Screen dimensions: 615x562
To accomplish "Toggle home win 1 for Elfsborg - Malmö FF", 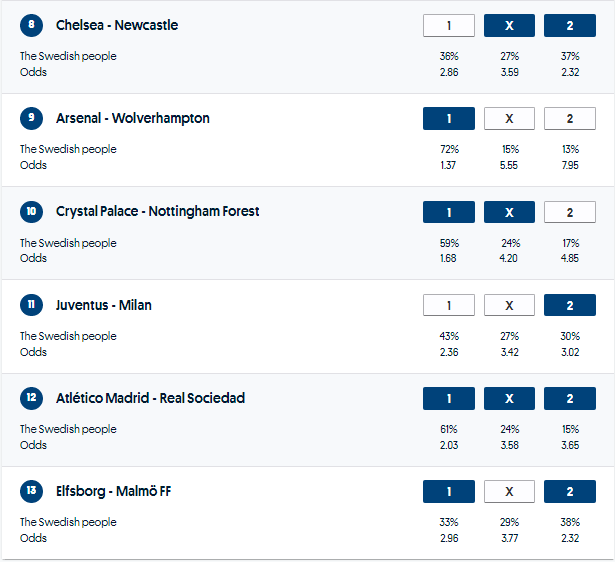I will (x=449, y=492).
